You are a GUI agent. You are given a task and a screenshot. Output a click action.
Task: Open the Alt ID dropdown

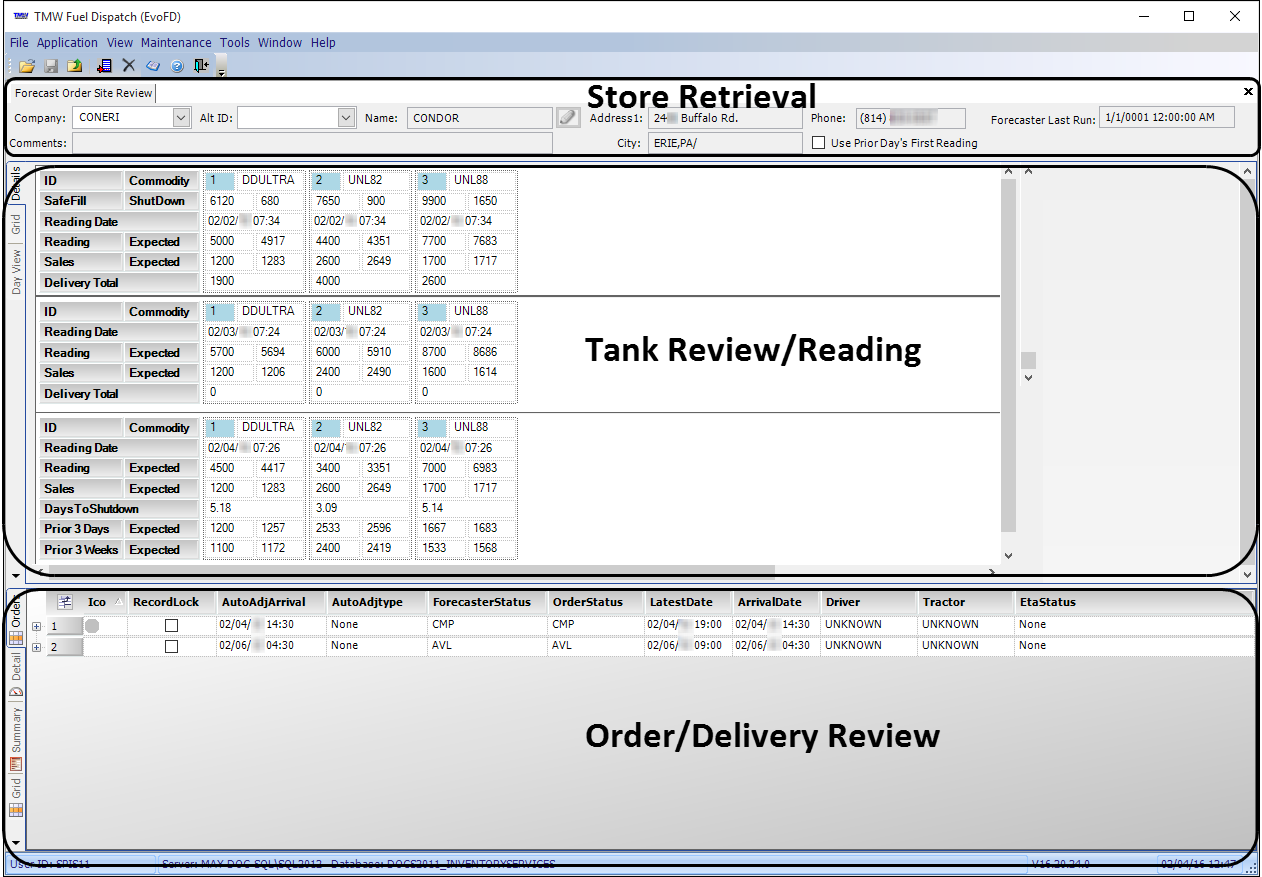346,118
